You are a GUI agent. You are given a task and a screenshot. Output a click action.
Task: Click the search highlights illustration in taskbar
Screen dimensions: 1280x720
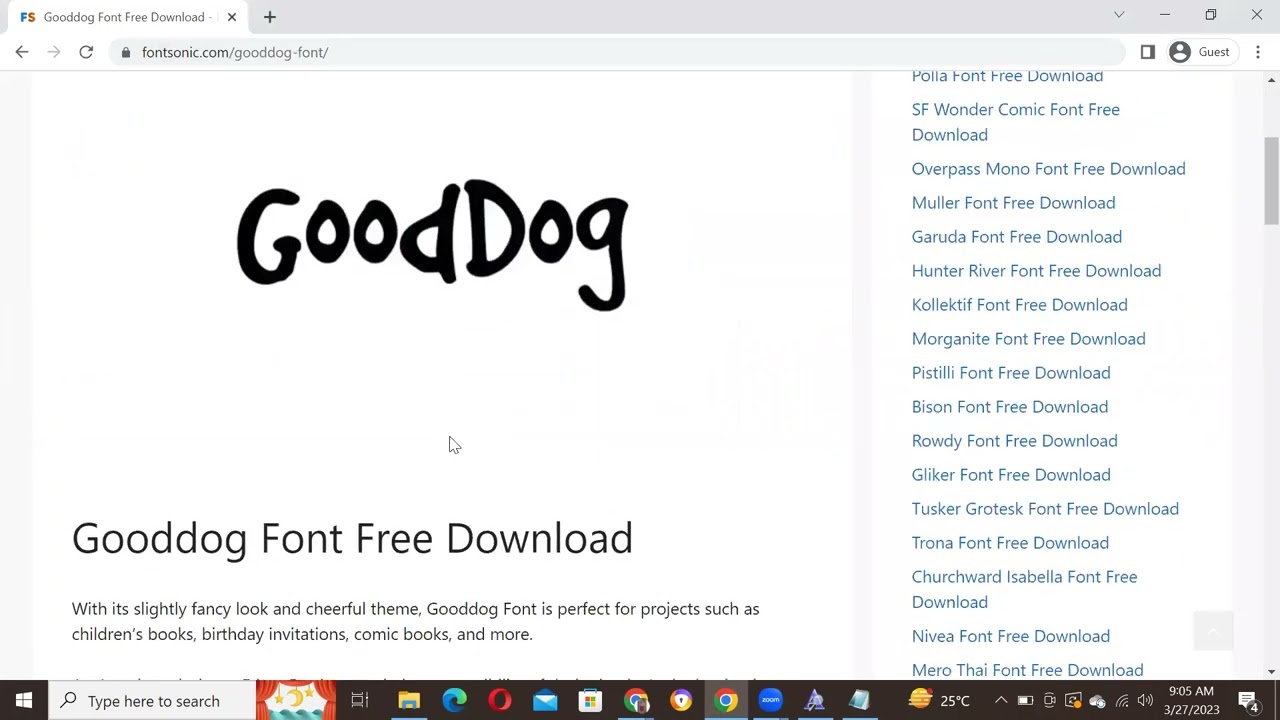[297, 700]
